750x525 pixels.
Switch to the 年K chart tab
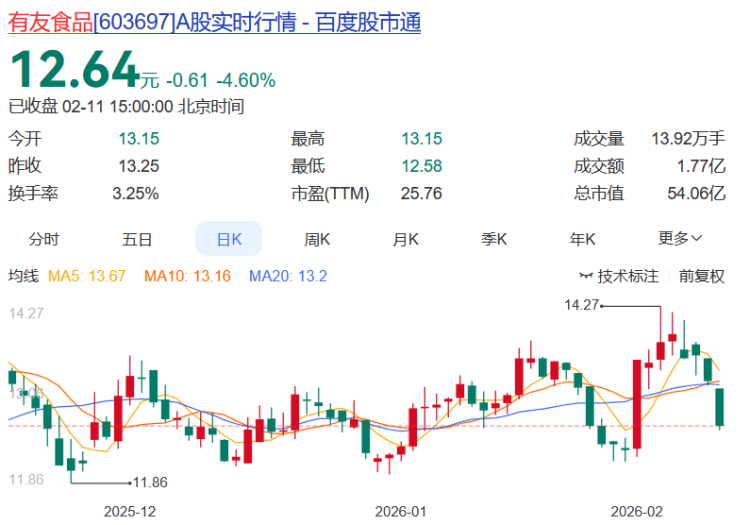(583, 239)
